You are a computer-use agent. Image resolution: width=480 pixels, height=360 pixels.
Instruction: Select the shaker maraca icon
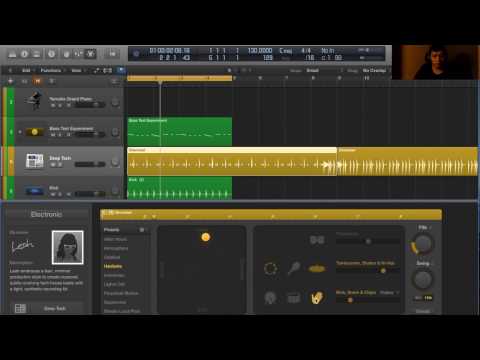tap(294, 268)
